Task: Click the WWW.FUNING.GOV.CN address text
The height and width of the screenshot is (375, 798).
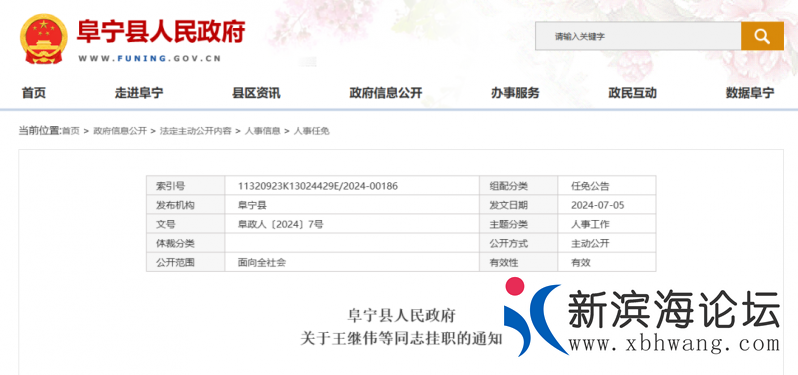Action: [x=150, y=59]
